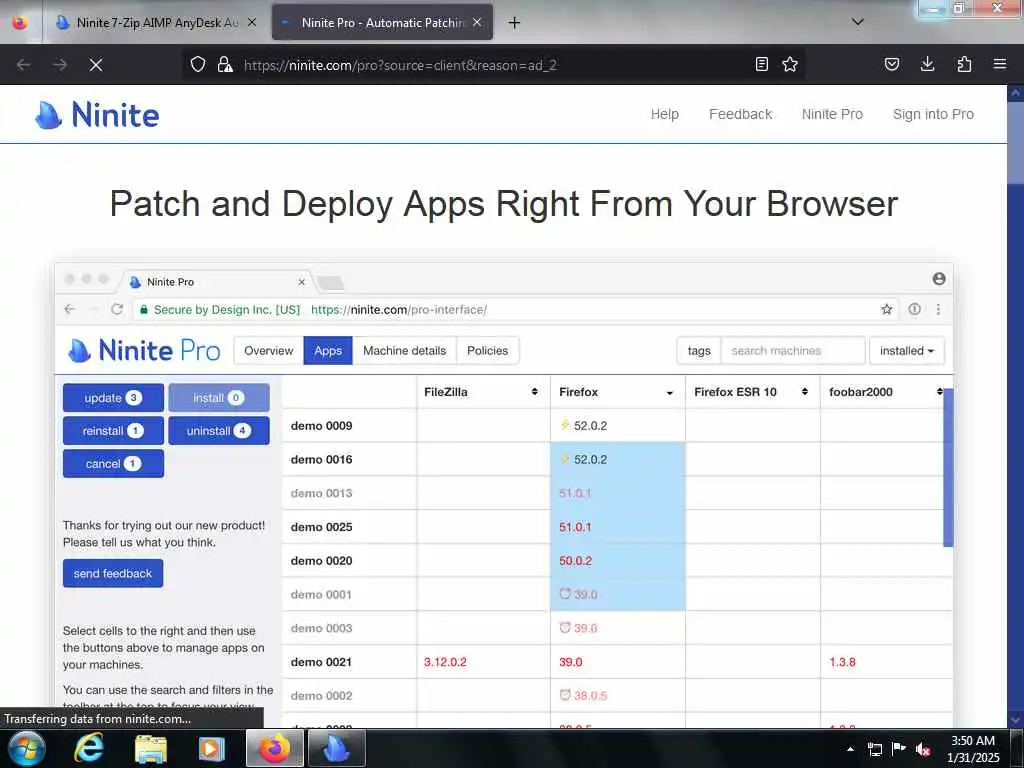Open Windows Explorer folder on taskbar

pos(151,749)
